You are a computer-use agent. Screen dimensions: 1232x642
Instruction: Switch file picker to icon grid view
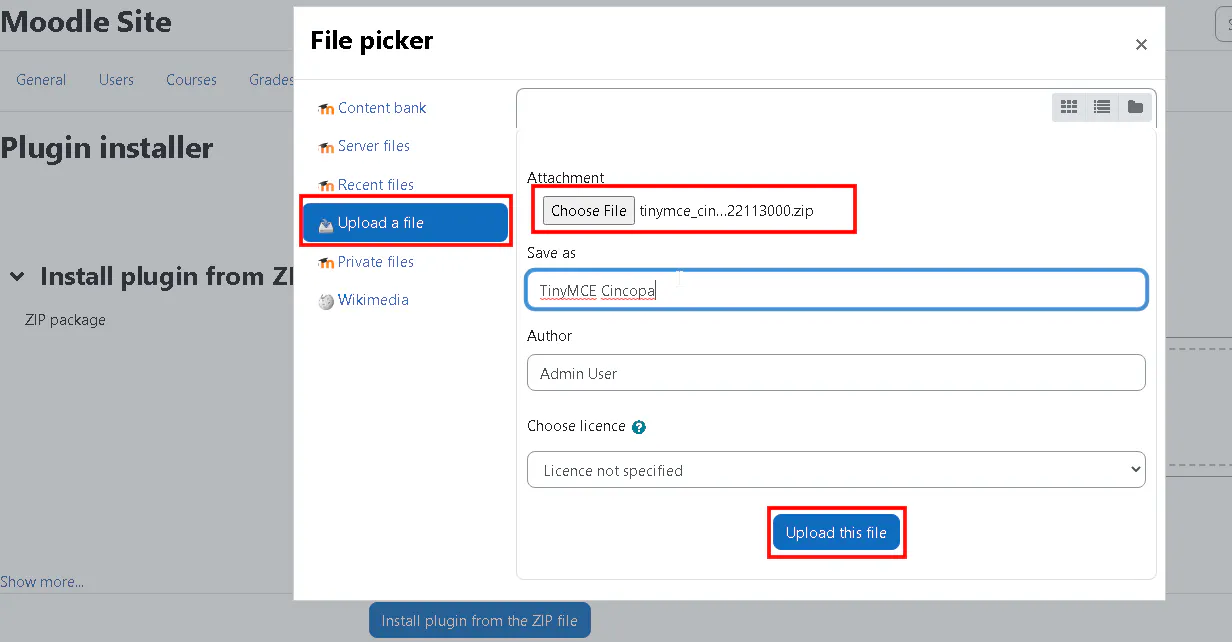1068,107
